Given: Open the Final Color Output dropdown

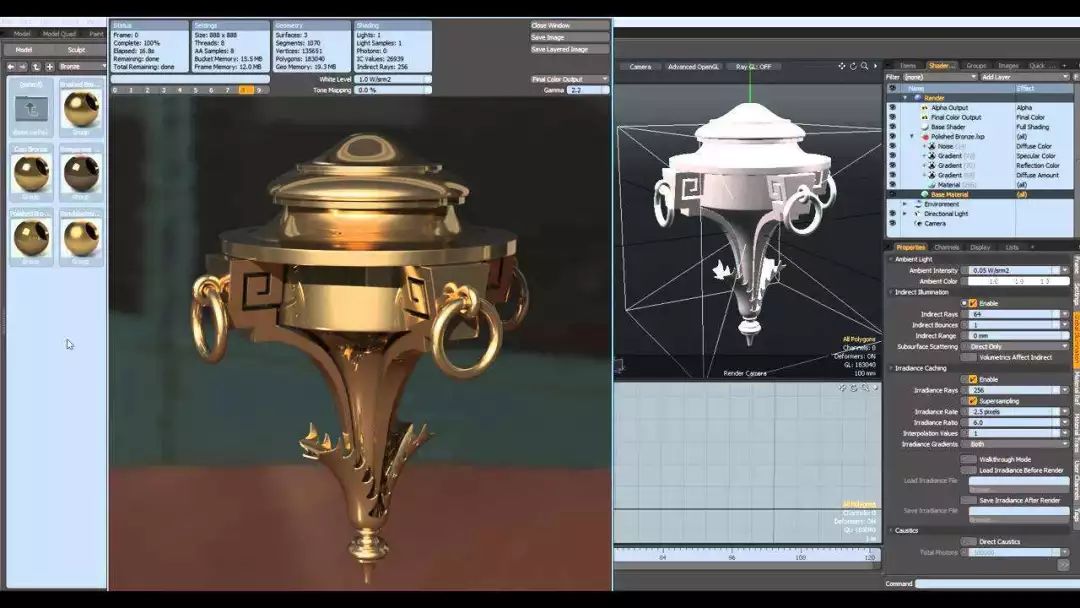Looking at the screenshot, I should pos(569,78).
